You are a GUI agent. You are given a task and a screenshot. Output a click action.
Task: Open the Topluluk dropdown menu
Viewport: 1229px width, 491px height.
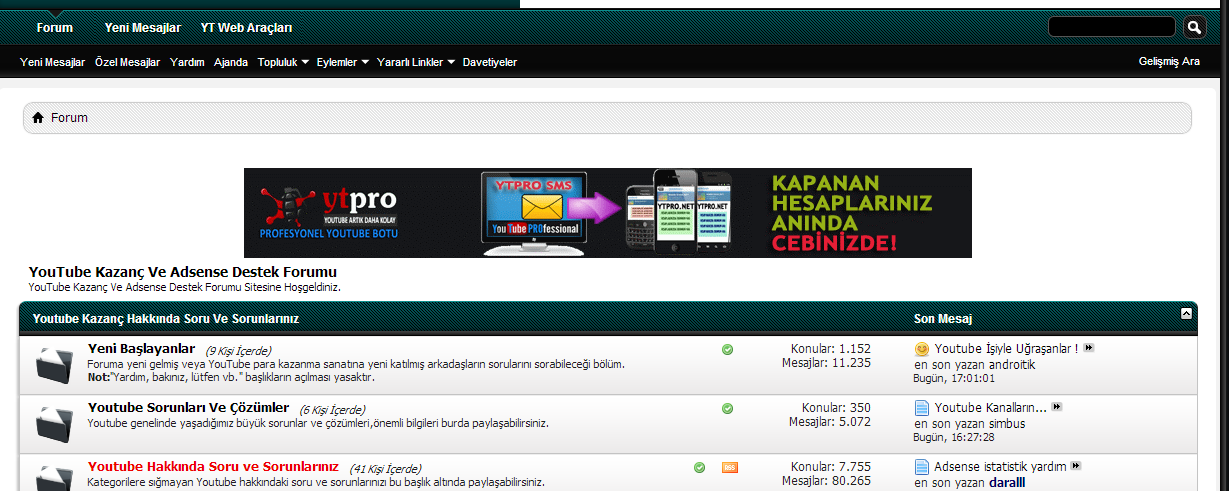283,62
